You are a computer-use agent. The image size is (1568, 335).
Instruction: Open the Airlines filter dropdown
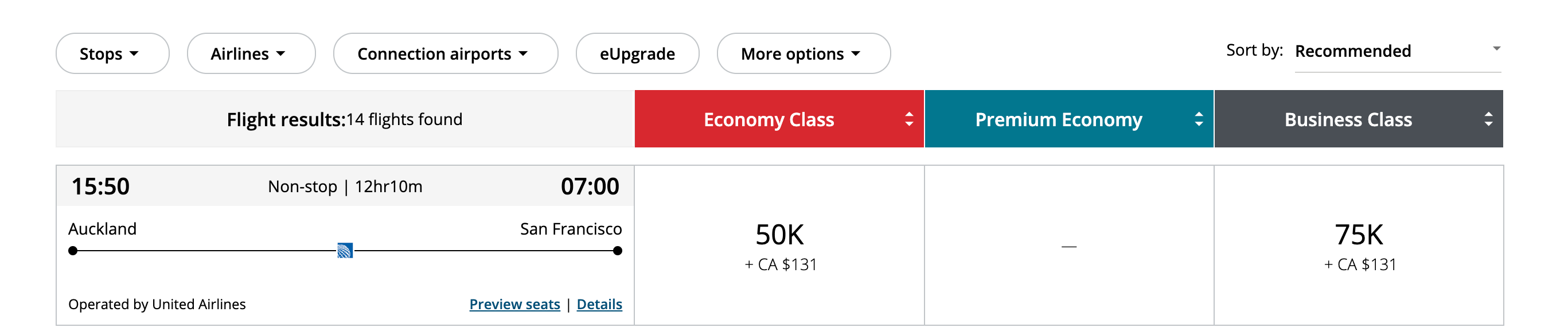point(250,53)
